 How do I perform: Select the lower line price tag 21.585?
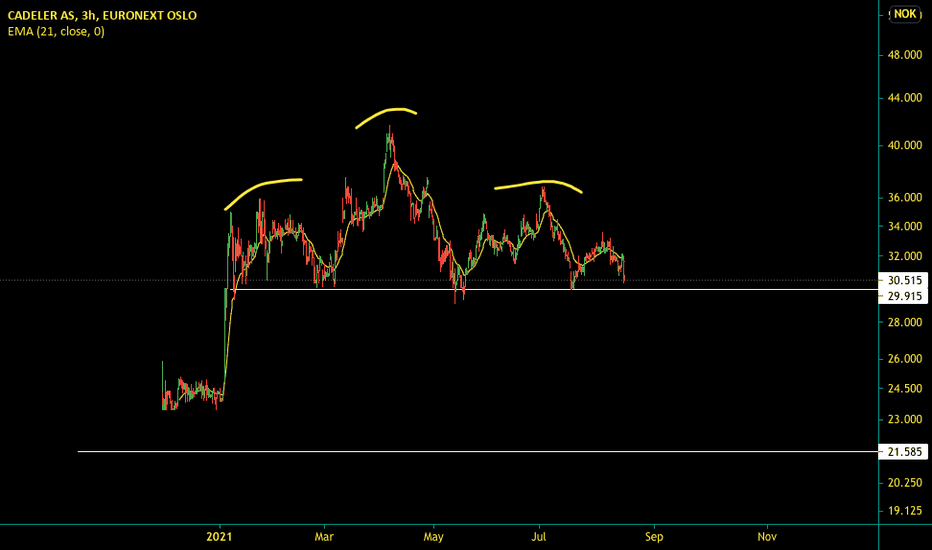click(x=903, y=452)
